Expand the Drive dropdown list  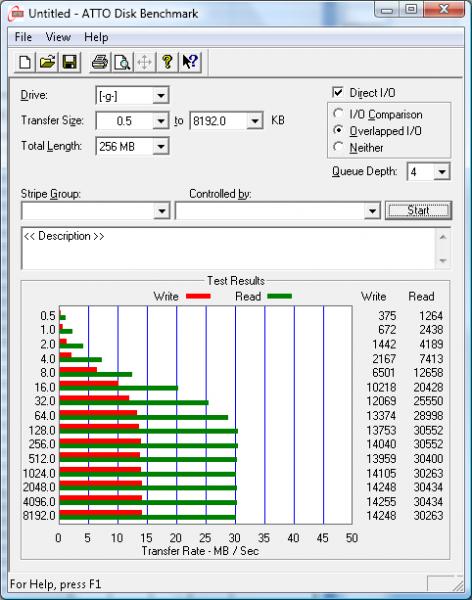(x=161, y=96)
